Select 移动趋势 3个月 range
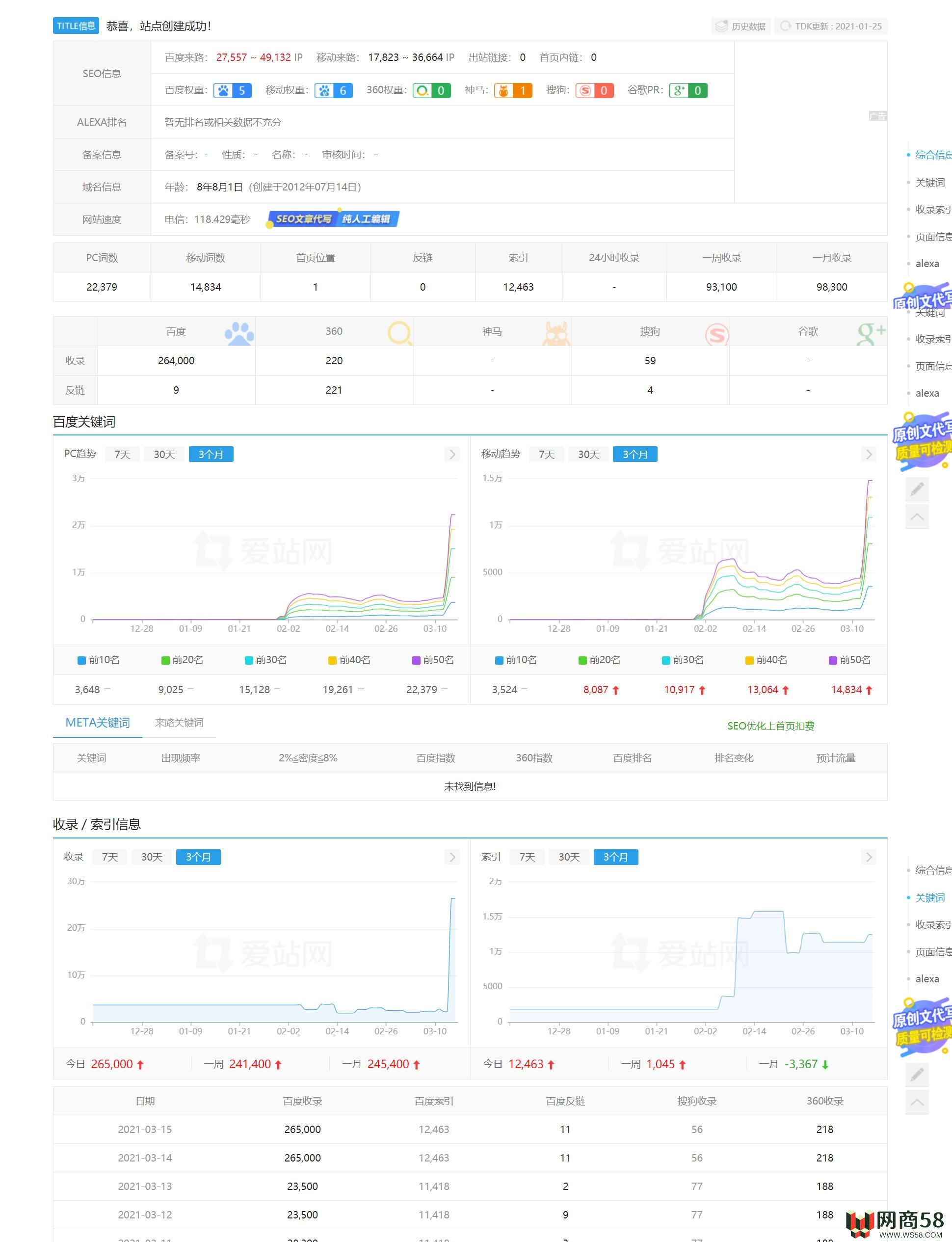 (x=635, y=455)
